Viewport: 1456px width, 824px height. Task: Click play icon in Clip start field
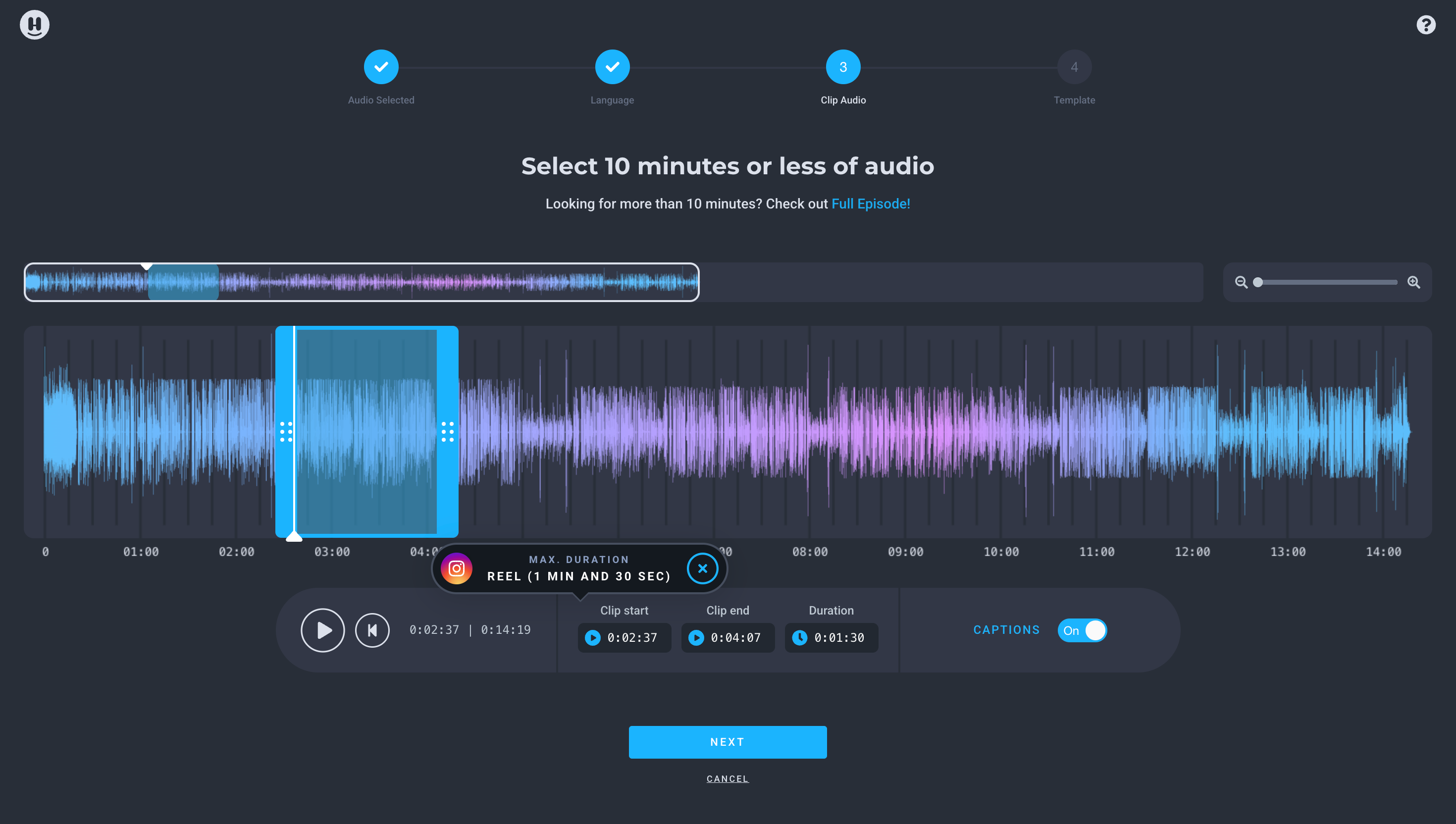pos(592,638)
